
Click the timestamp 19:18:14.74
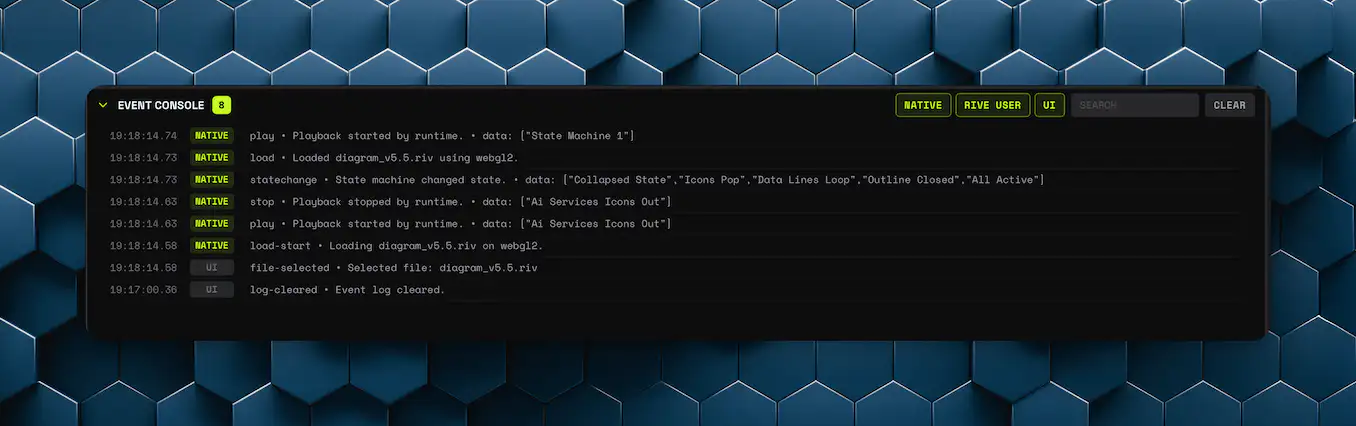pyautogui.click(x=143, y=136)
